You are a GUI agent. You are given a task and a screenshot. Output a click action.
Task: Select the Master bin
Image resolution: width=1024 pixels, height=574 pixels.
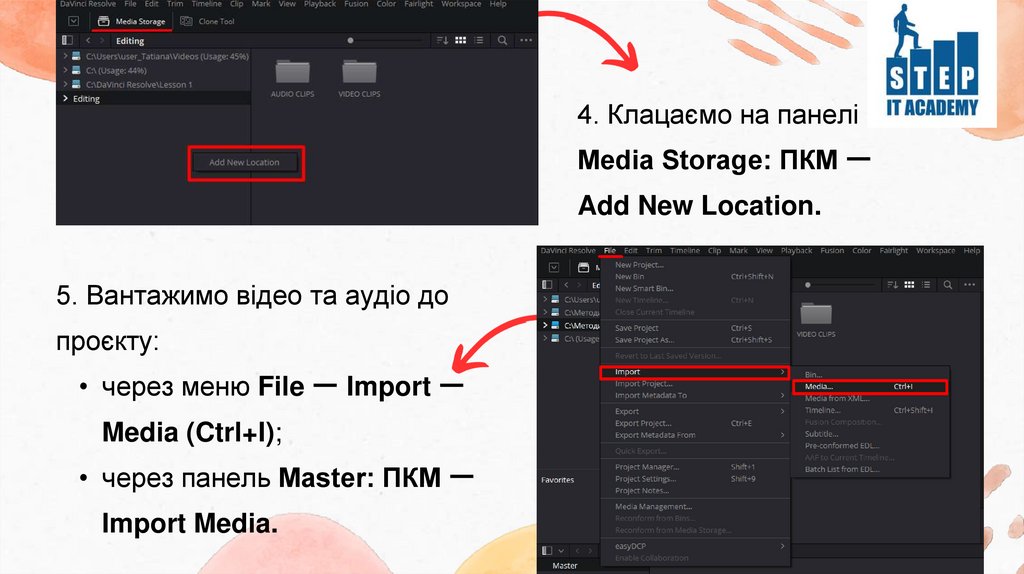pyautogui.click(x=565, y=566)
